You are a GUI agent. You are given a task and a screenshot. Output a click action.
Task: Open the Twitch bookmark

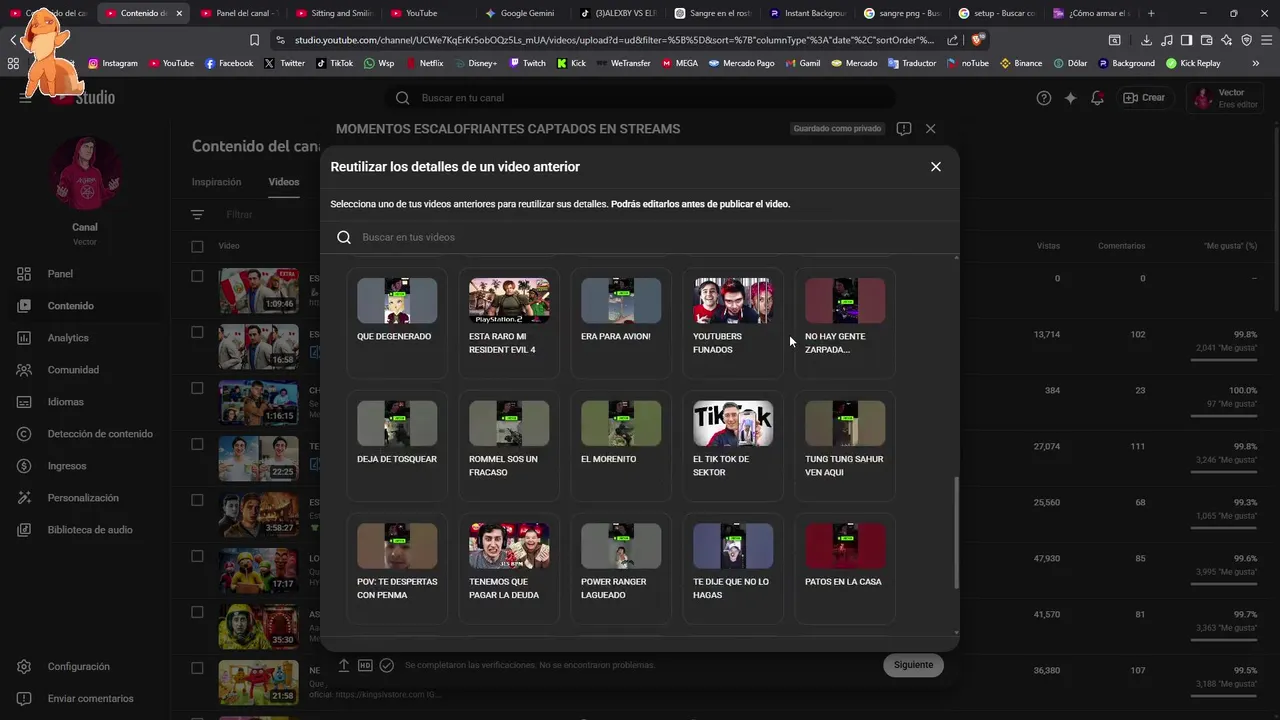[x=528, y=63]
